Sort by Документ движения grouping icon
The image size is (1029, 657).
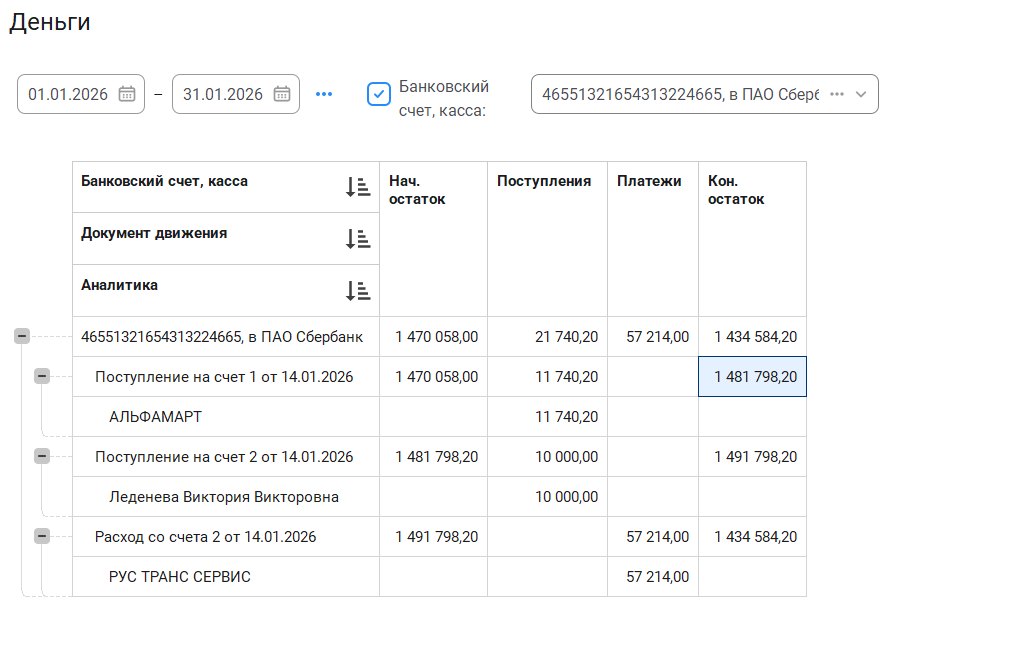[x=357, y=239]
